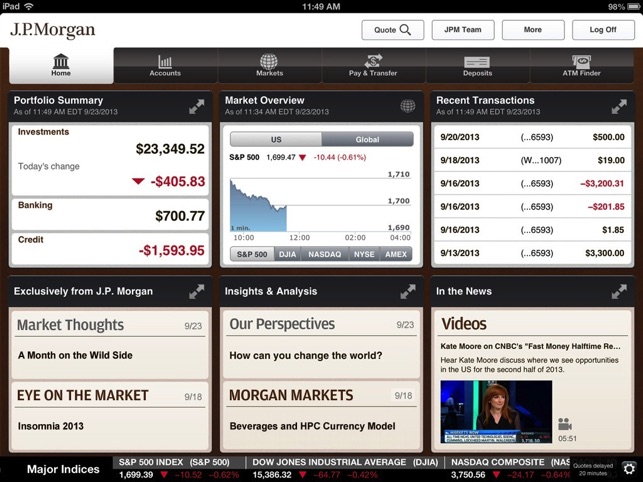Open the ATM Finder tab
The image size is (643, 482).
tap(581, 66)
